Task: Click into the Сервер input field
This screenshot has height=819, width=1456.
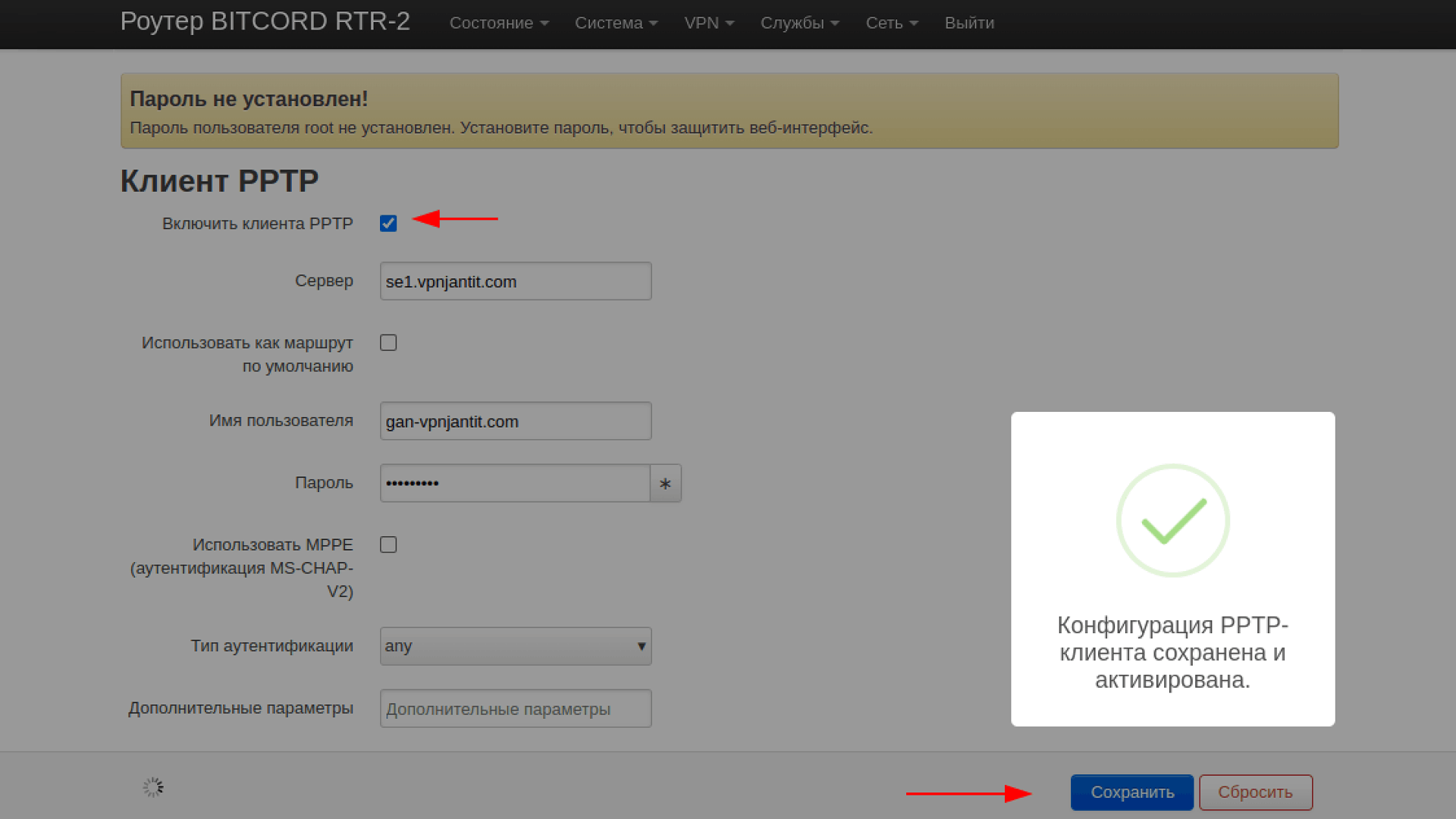Action: [x=515, y=281]
